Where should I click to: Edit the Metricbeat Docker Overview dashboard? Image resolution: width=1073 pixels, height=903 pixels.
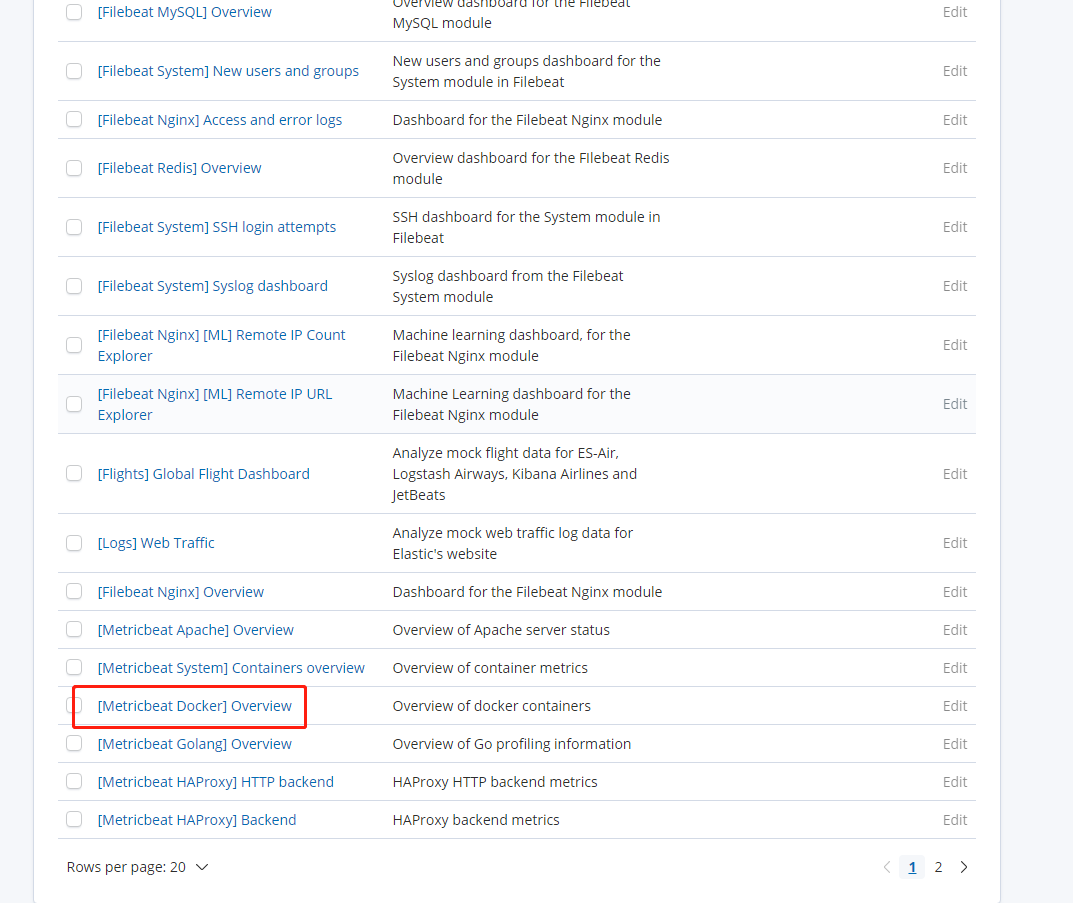pos(955,706)
